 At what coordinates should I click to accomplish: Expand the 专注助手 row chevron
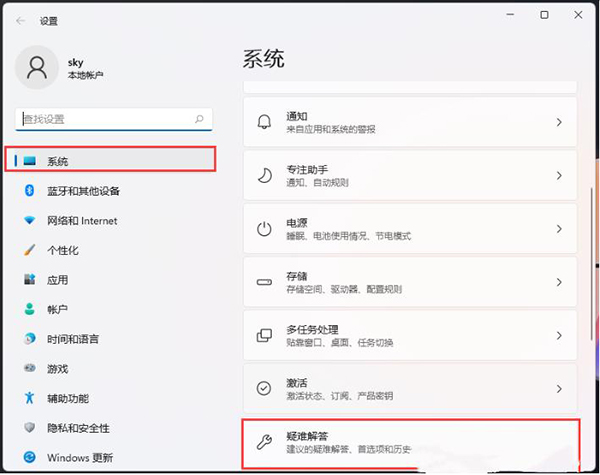pyautogui.click(x=559, y=176)
